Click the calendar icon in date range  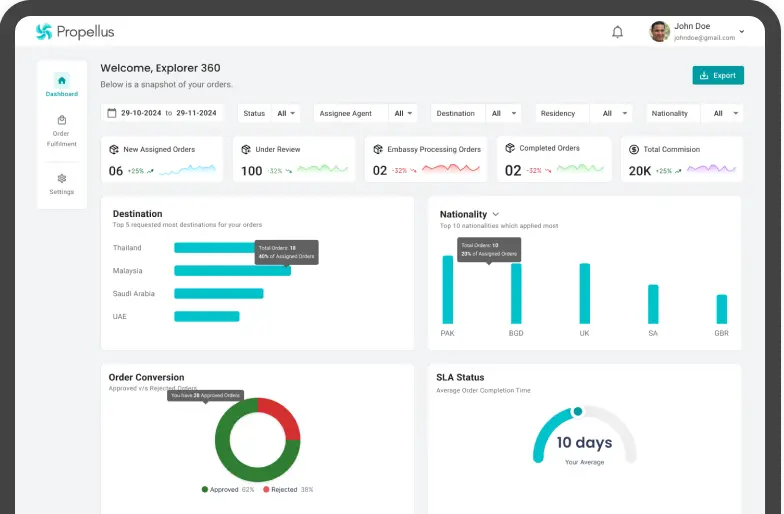coord(112,113)
